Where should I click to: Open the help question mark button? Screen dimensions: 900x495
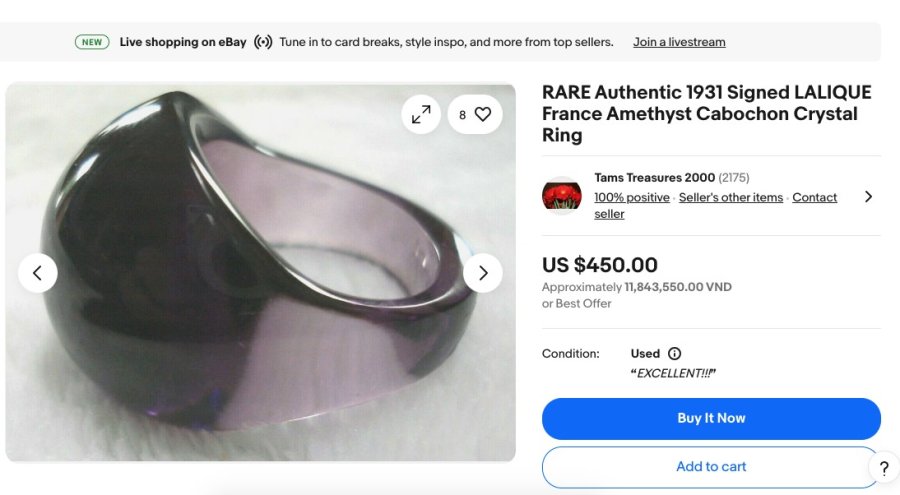pos(883,468)
